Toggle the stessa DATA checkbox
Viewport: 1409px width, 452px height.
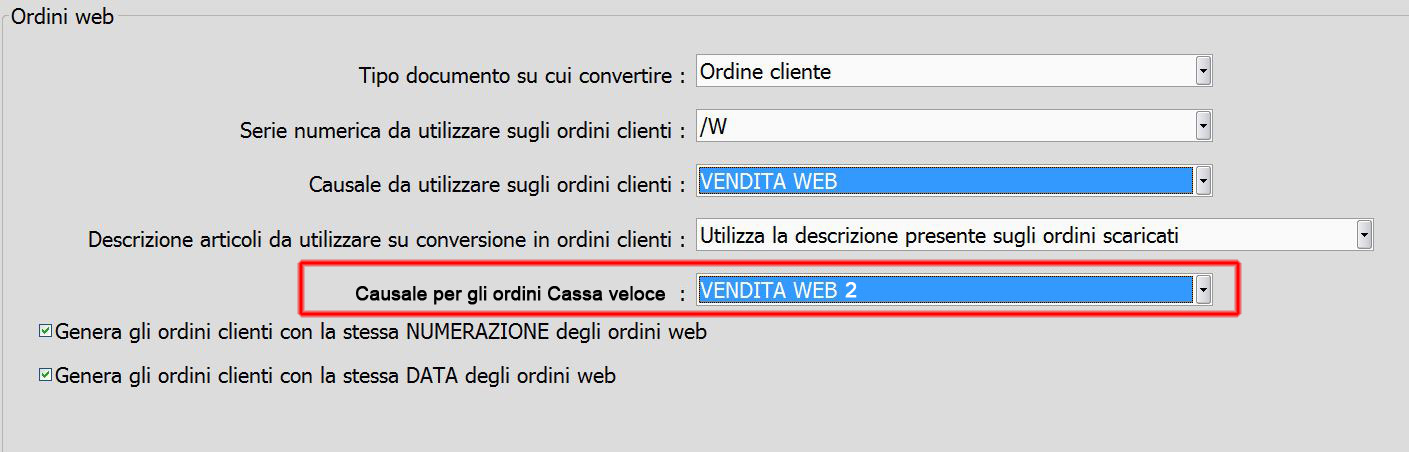point(44,376)
